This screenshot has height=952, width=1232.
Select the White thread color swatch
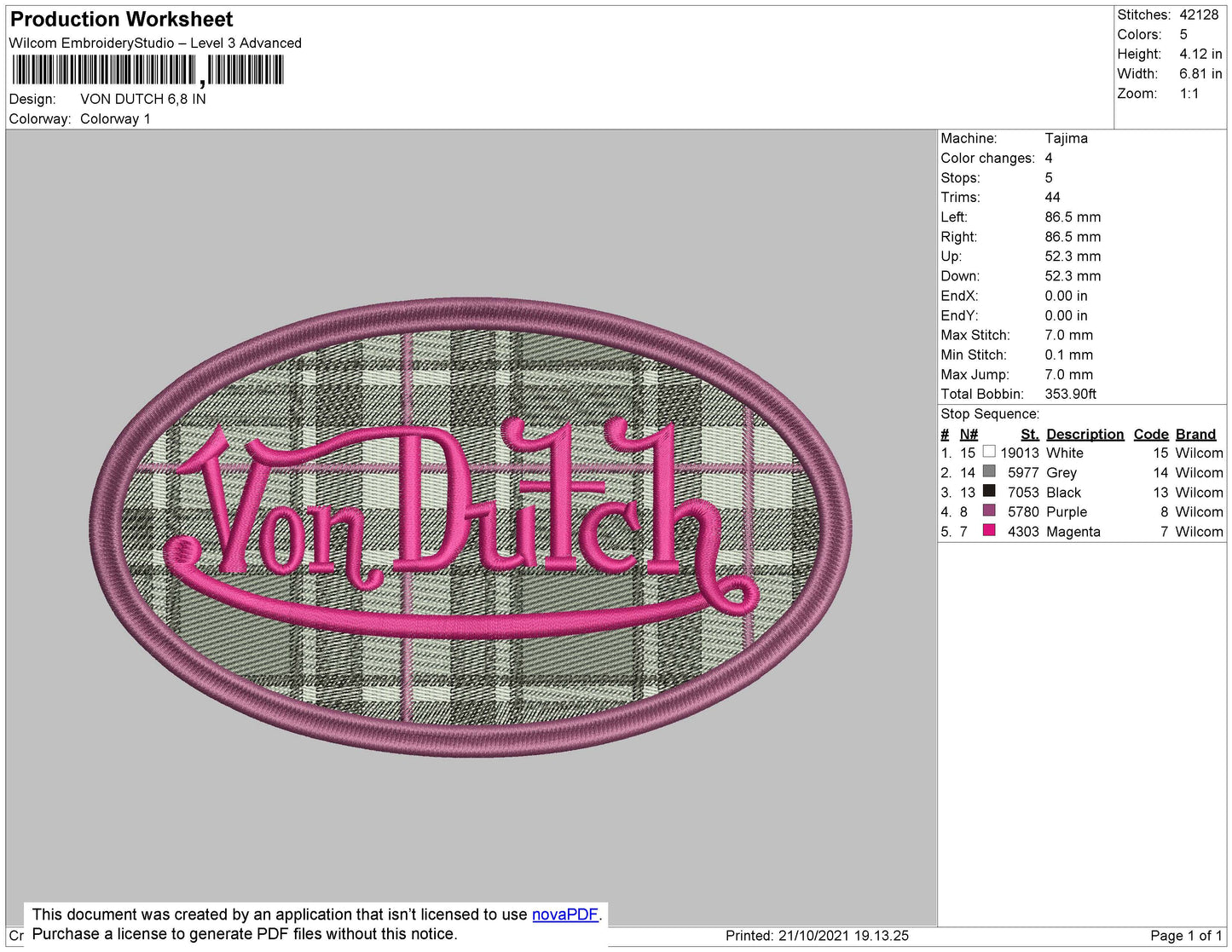pyautogui.click(x=989, y=452)
